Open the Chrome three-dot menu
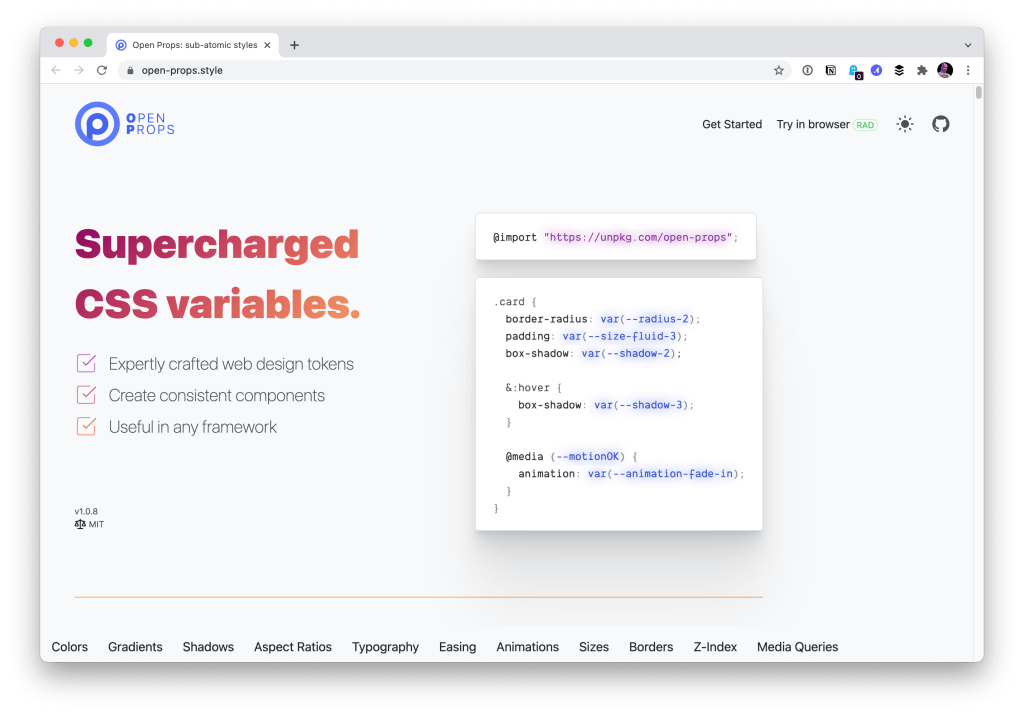 968,71
